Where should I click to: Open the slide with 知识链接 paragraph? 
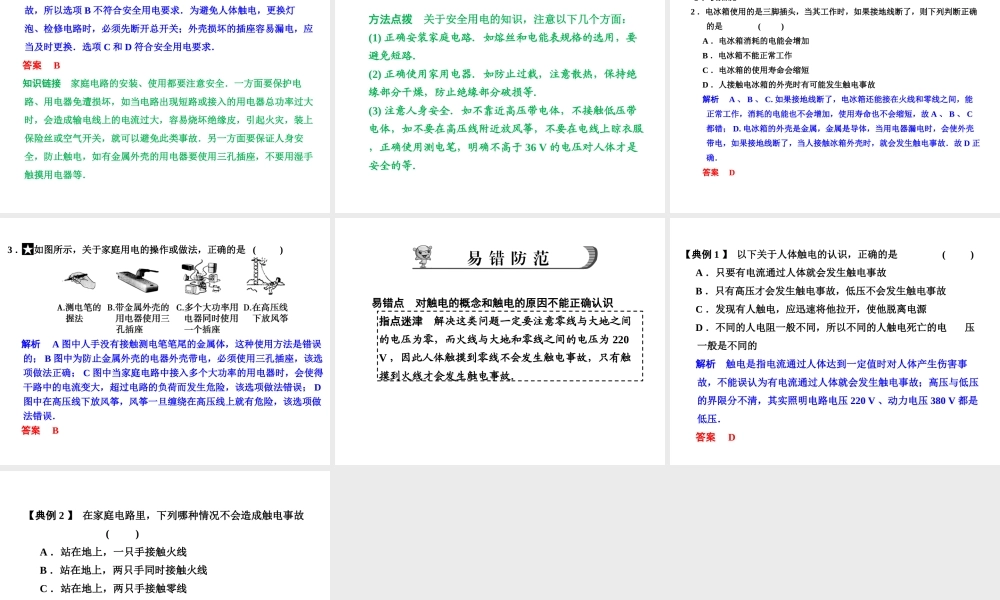tap(165, 106)
